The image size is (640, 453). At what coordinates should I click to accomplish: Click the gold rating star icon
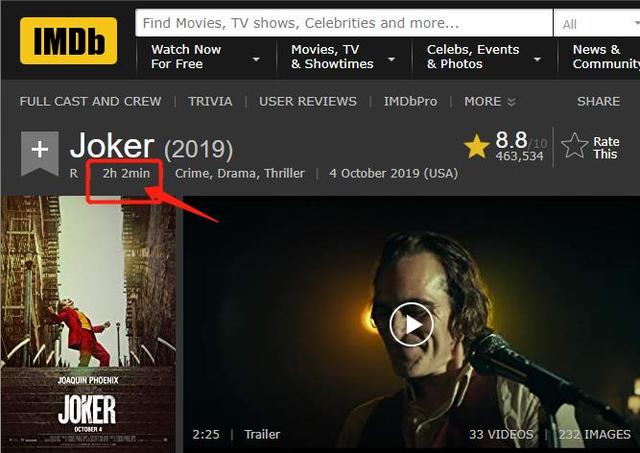tap(476, 146)
